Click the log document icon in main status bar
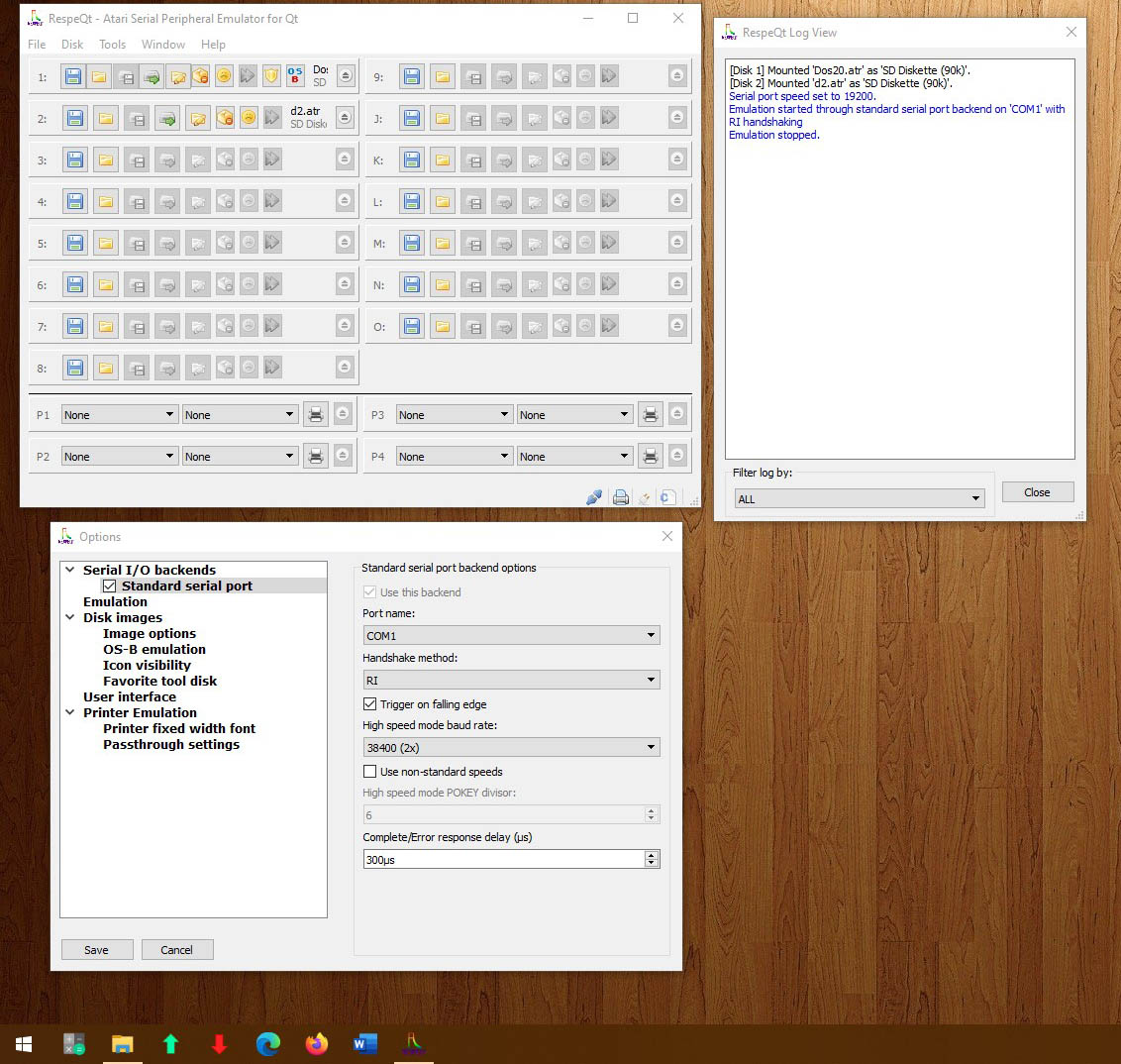The height and width of the screenshot is (1064, 1121). [667, 497]
